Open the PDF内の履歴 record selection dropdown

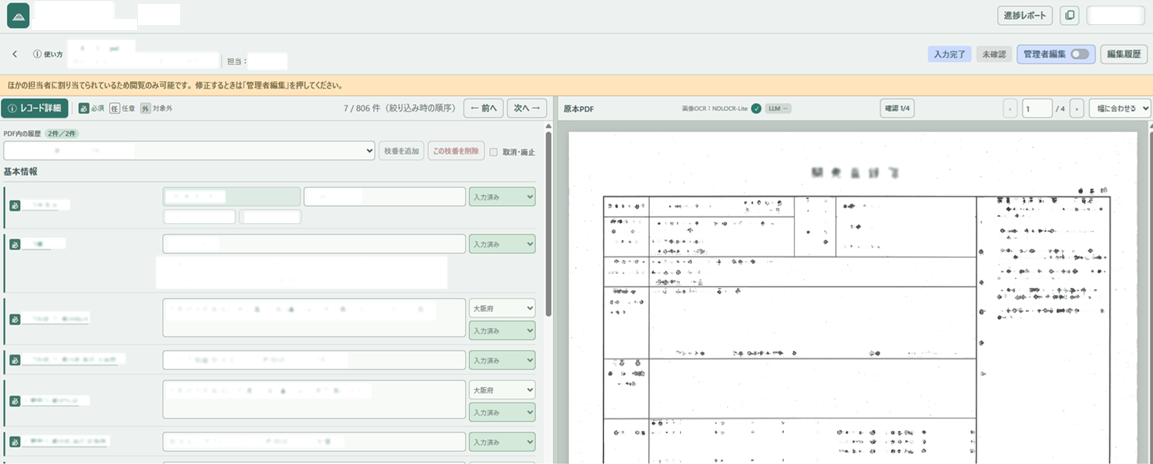[x=189, y=151]
